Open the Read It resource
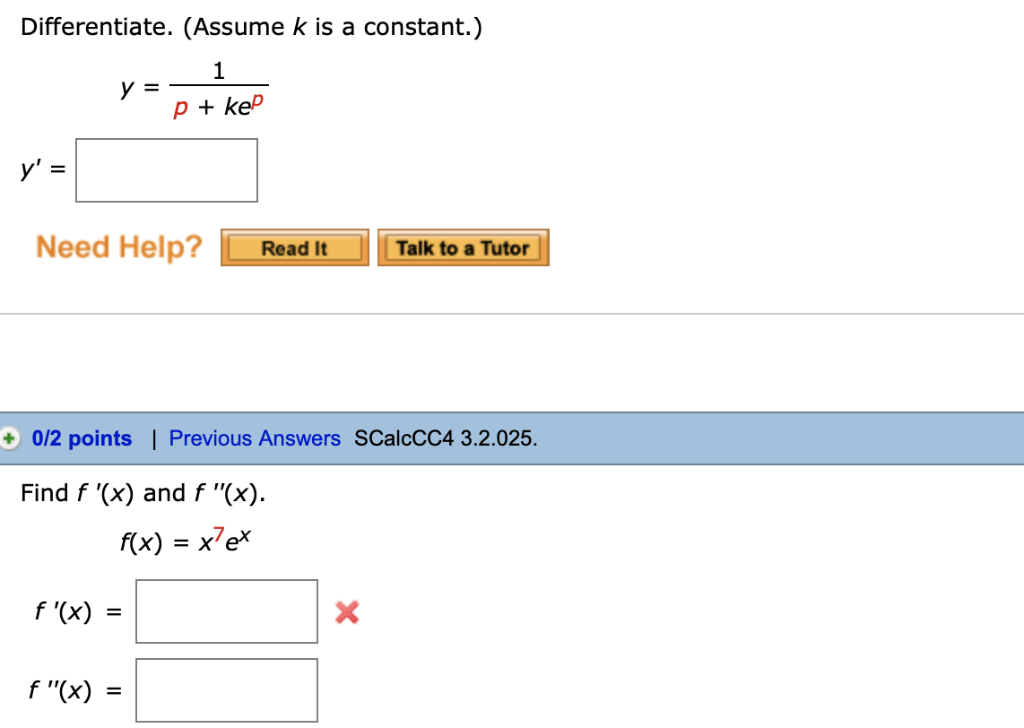The width and height of the screenshot is (1024, 728). [294, 247]
